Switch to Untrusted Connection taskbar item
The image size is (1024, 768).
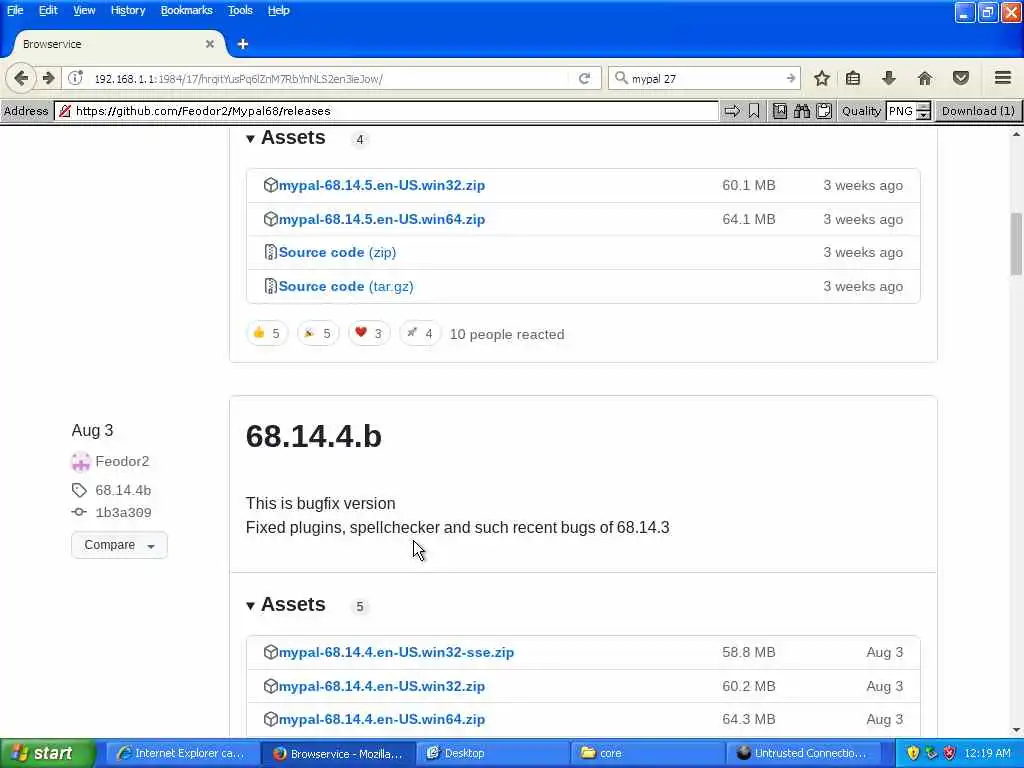coord(803,754)
